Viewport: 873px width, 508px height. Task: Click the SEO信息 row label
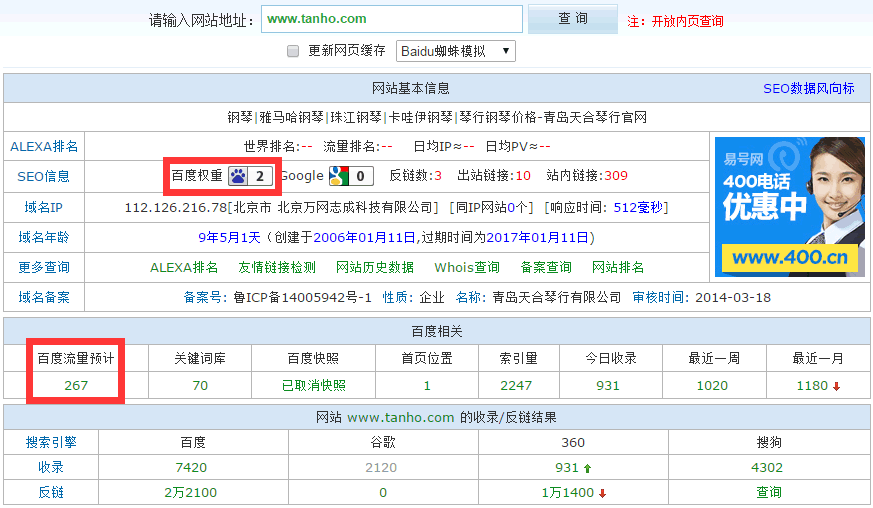[x=43, y=177]
